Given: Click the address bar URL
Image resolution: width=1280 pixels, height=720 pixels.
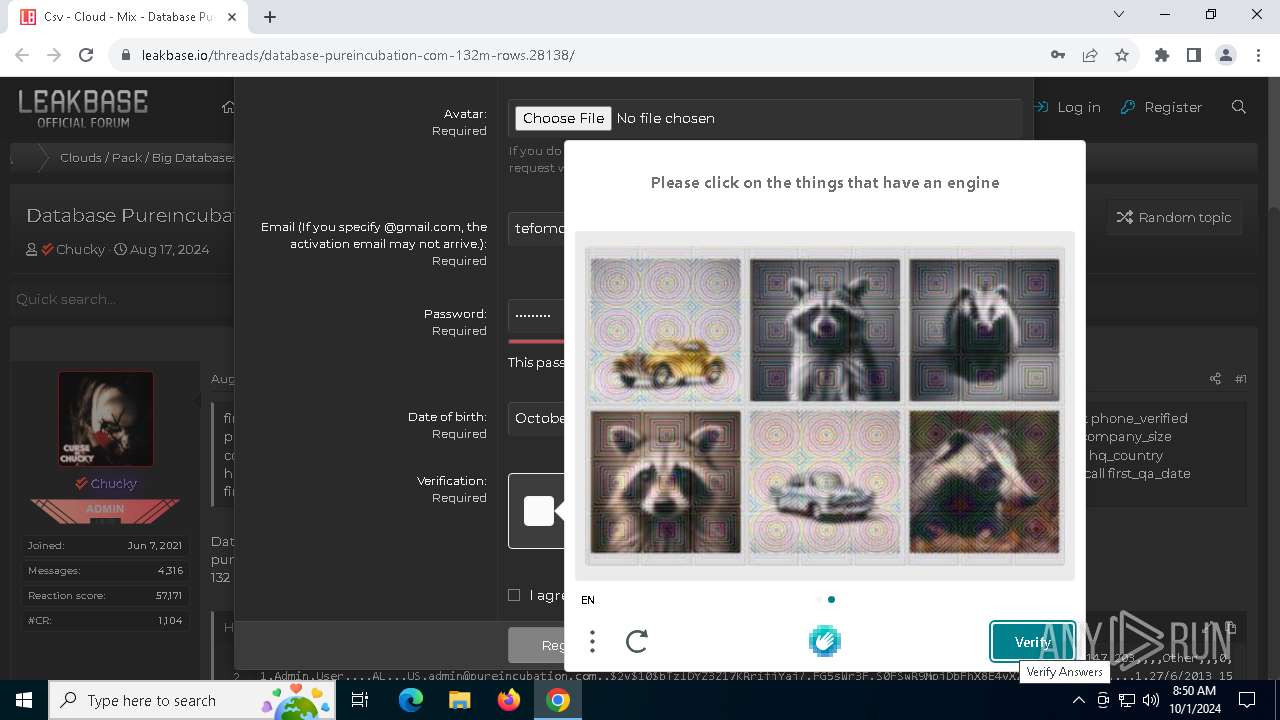Looking at the screenshot, I should coord(357,55).
